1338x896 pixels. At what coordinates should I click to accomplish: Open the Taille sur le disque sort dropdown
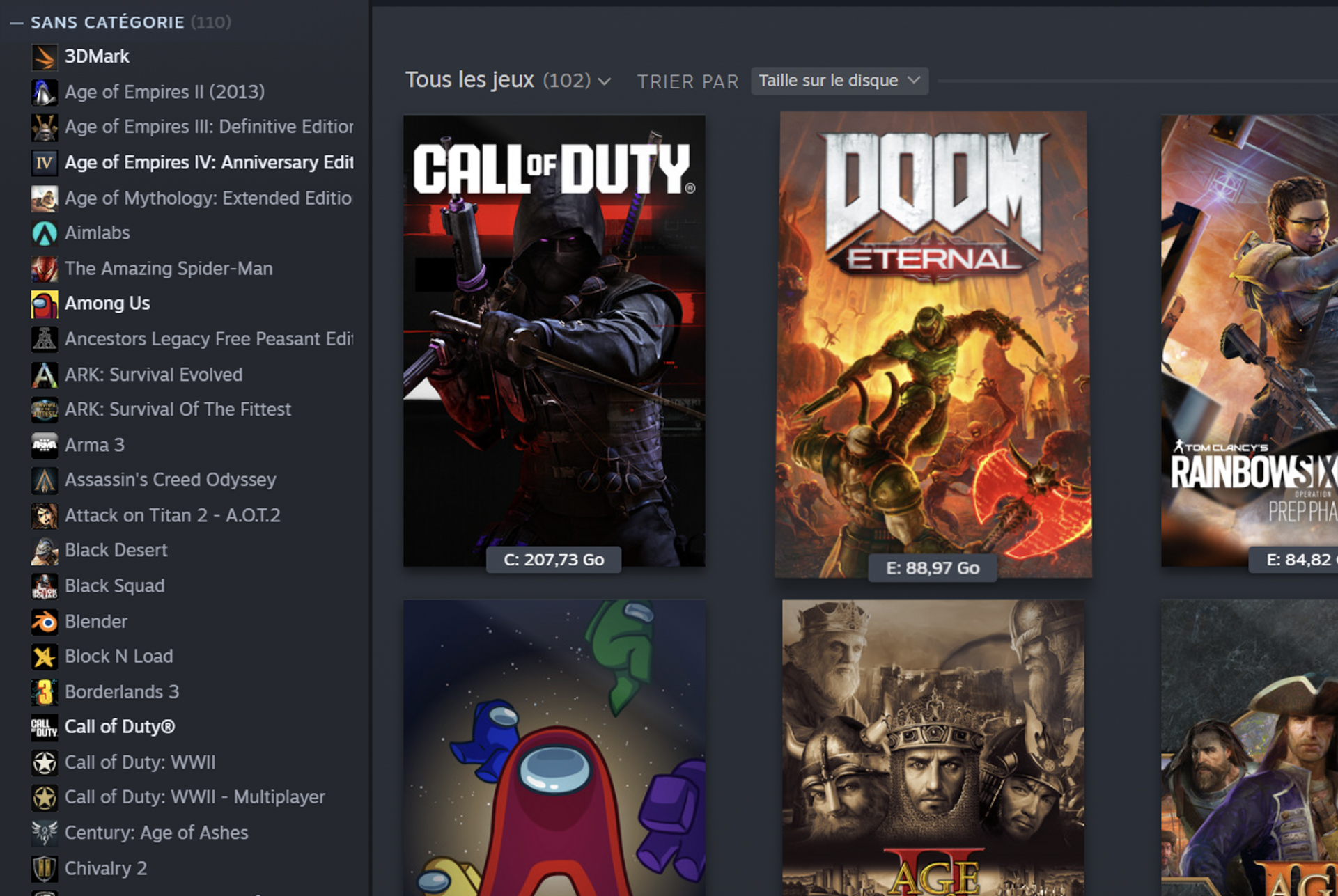(839, 81)
